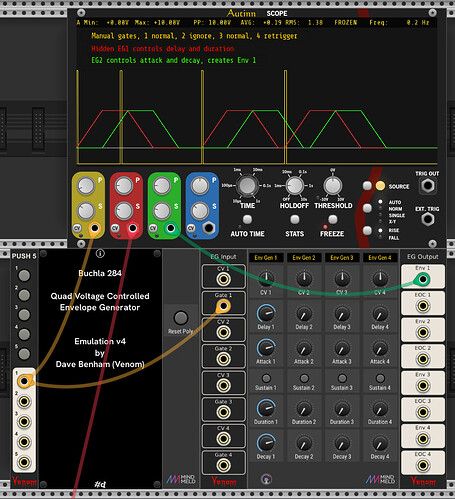The height and width of the screenshot is (499, 455).
Task: Click the scope THRESHOLD knob
Action: [x=333, y=186]
